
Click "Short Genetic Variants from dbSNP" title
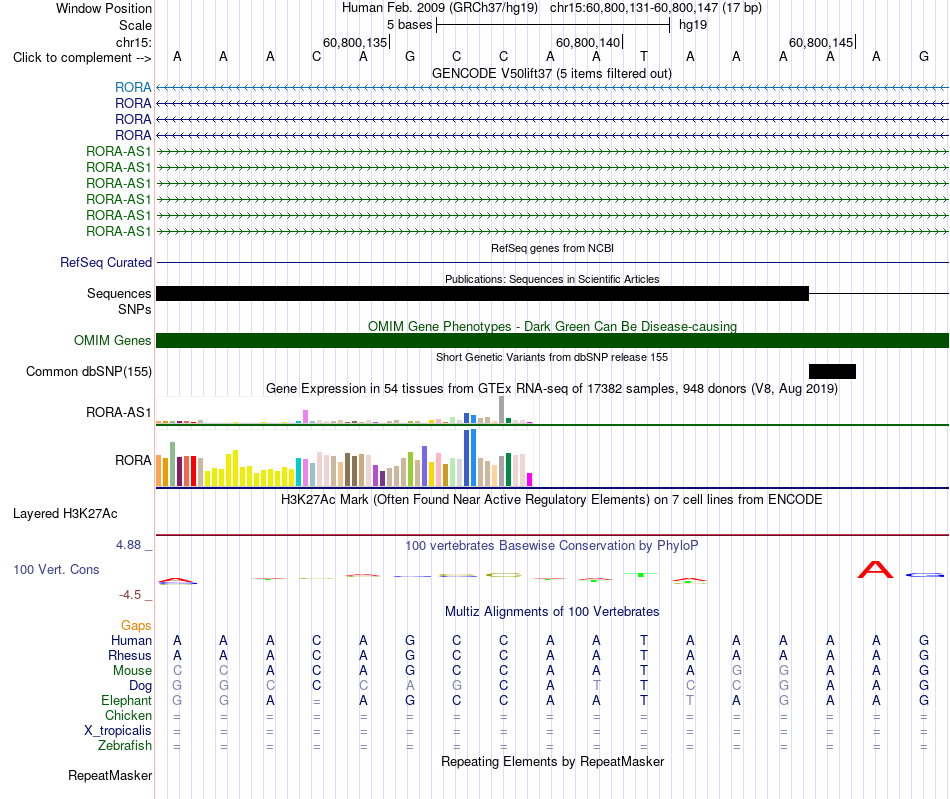(552, 357)
